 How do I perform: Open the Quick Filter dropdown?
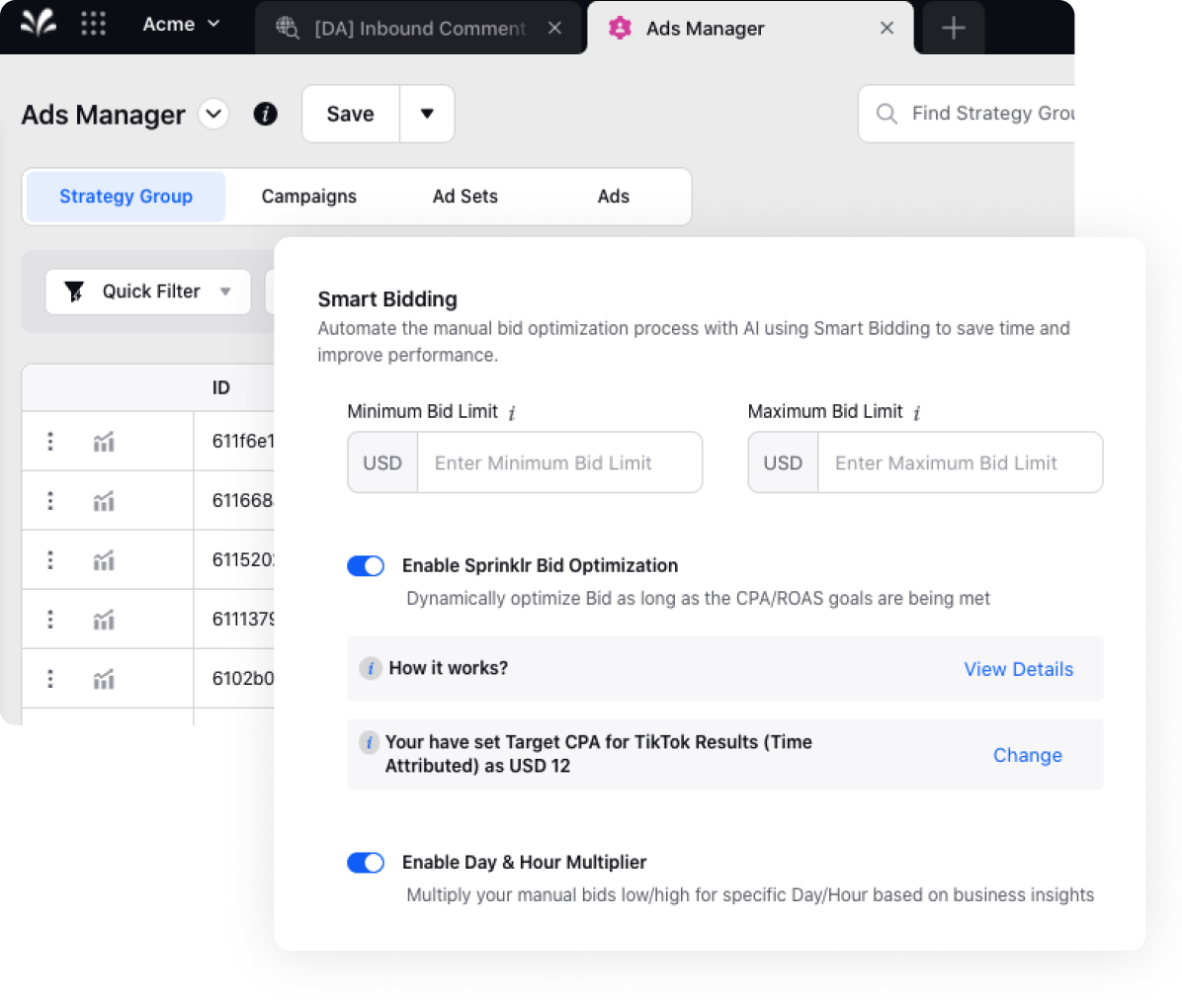point(148,292)
